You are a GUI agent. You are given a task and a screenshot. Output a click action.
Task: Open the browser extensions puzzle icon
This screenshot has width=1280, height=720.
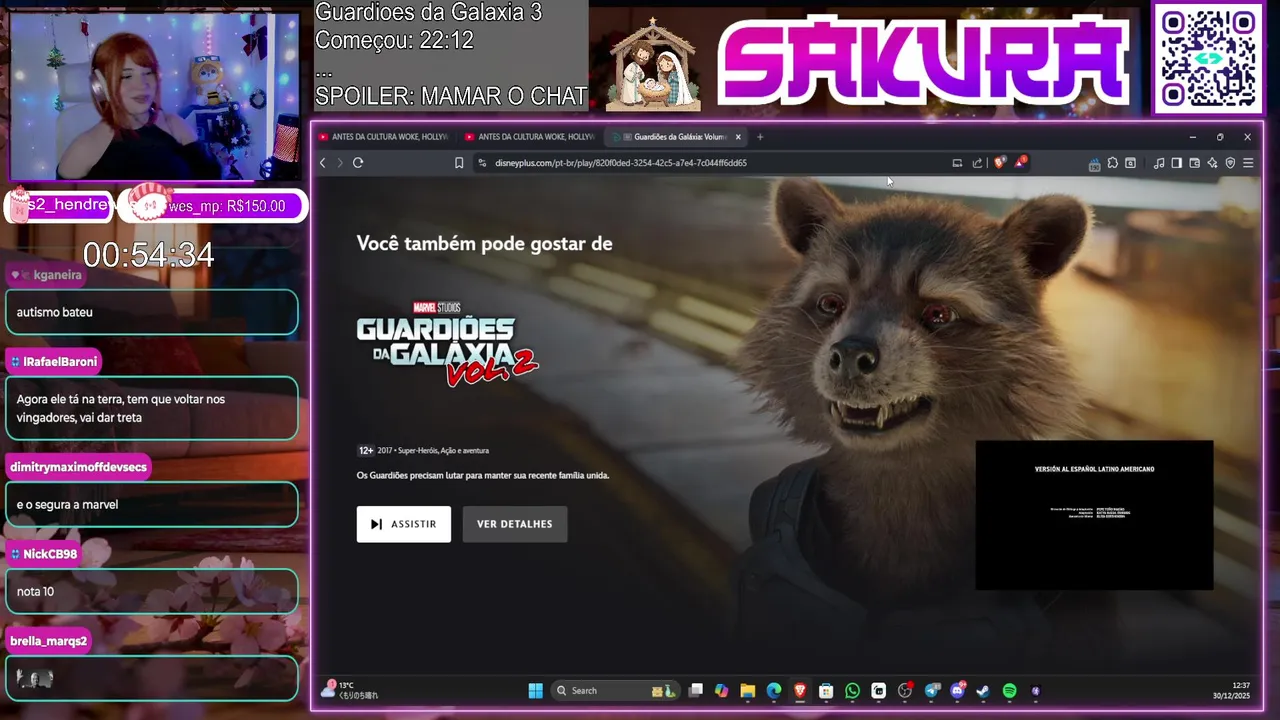click(x=1112, y=163)
